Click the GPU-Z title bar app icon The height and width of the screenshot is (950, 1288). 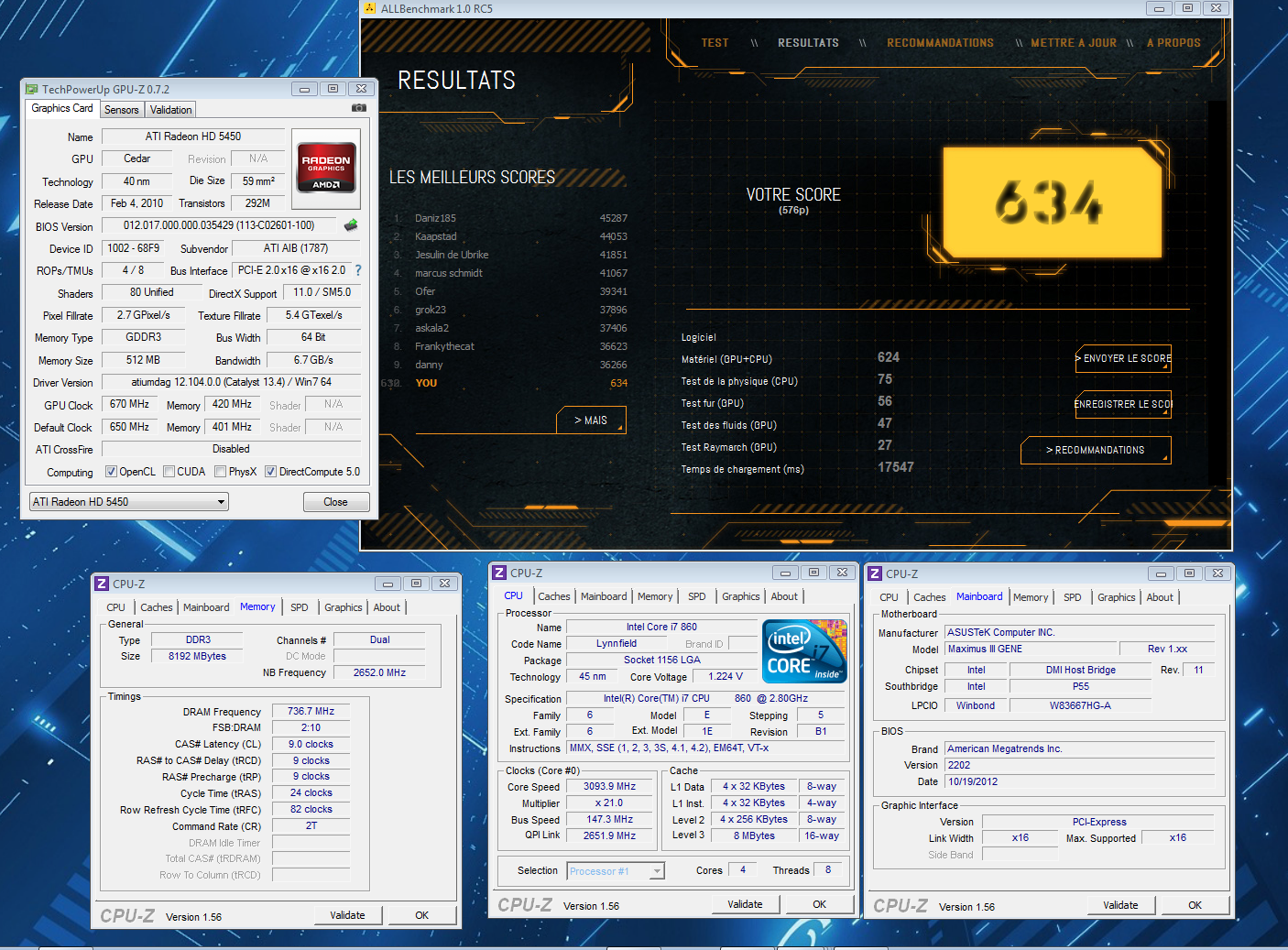click(x=32, y=89)
